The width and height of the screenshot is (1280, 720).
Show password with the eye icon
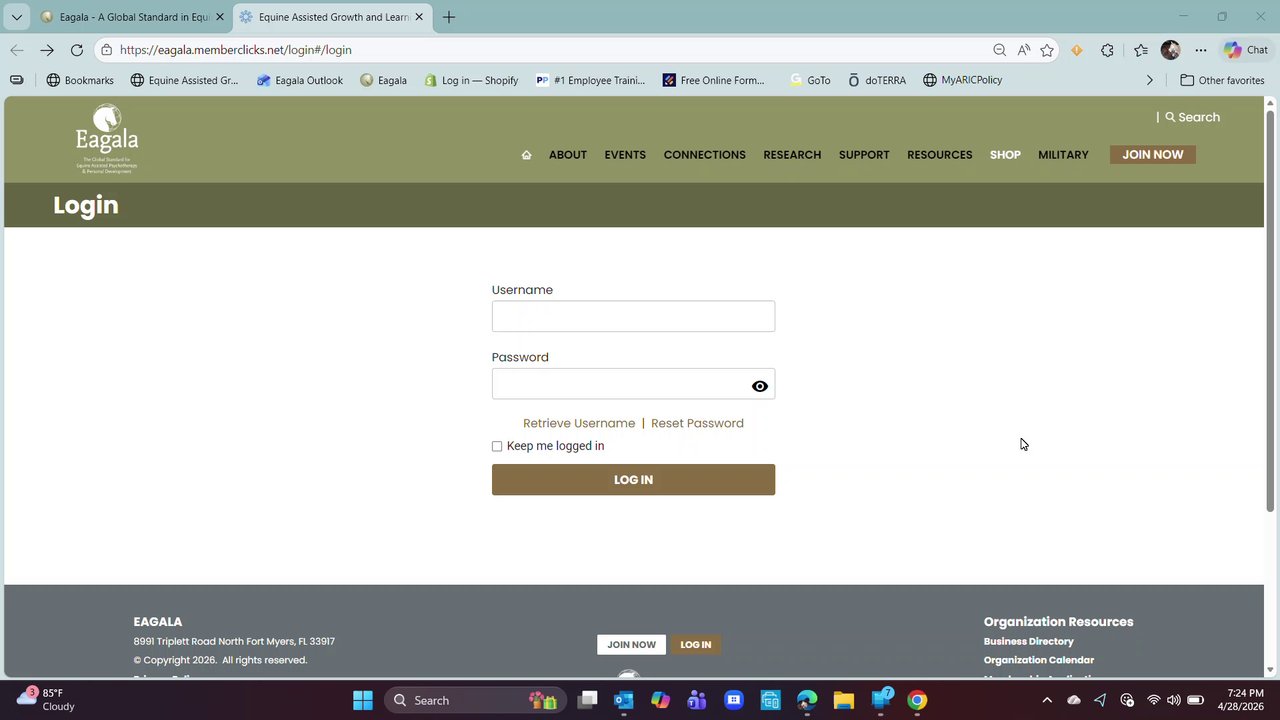click(x=760, y=386)
